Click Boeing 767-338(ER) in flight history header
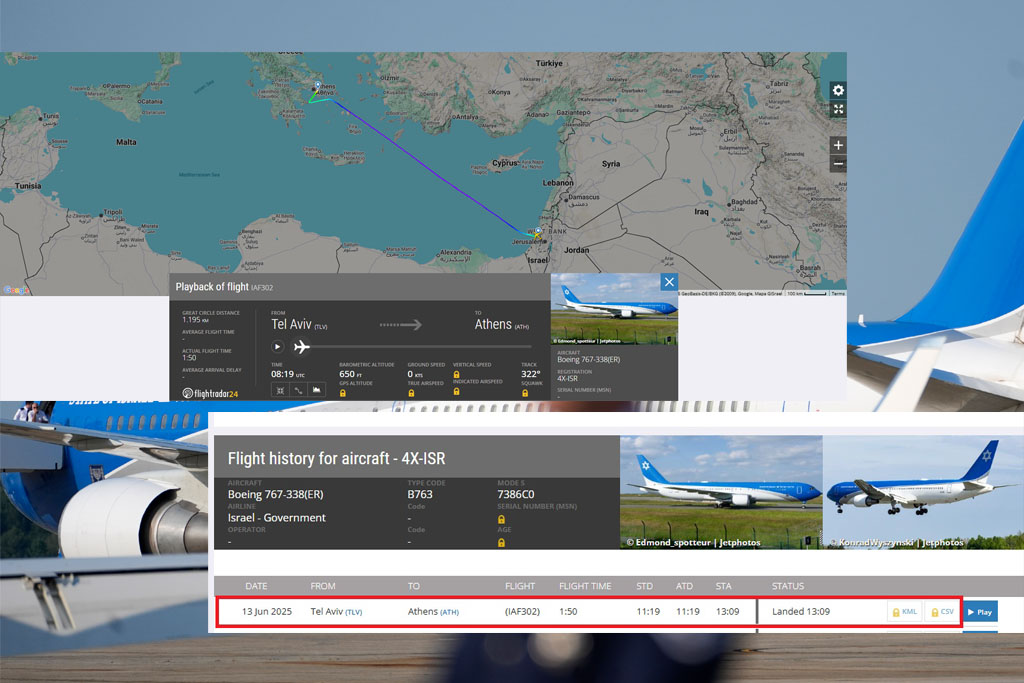1024x683 pixels. (x=275, y=494)
